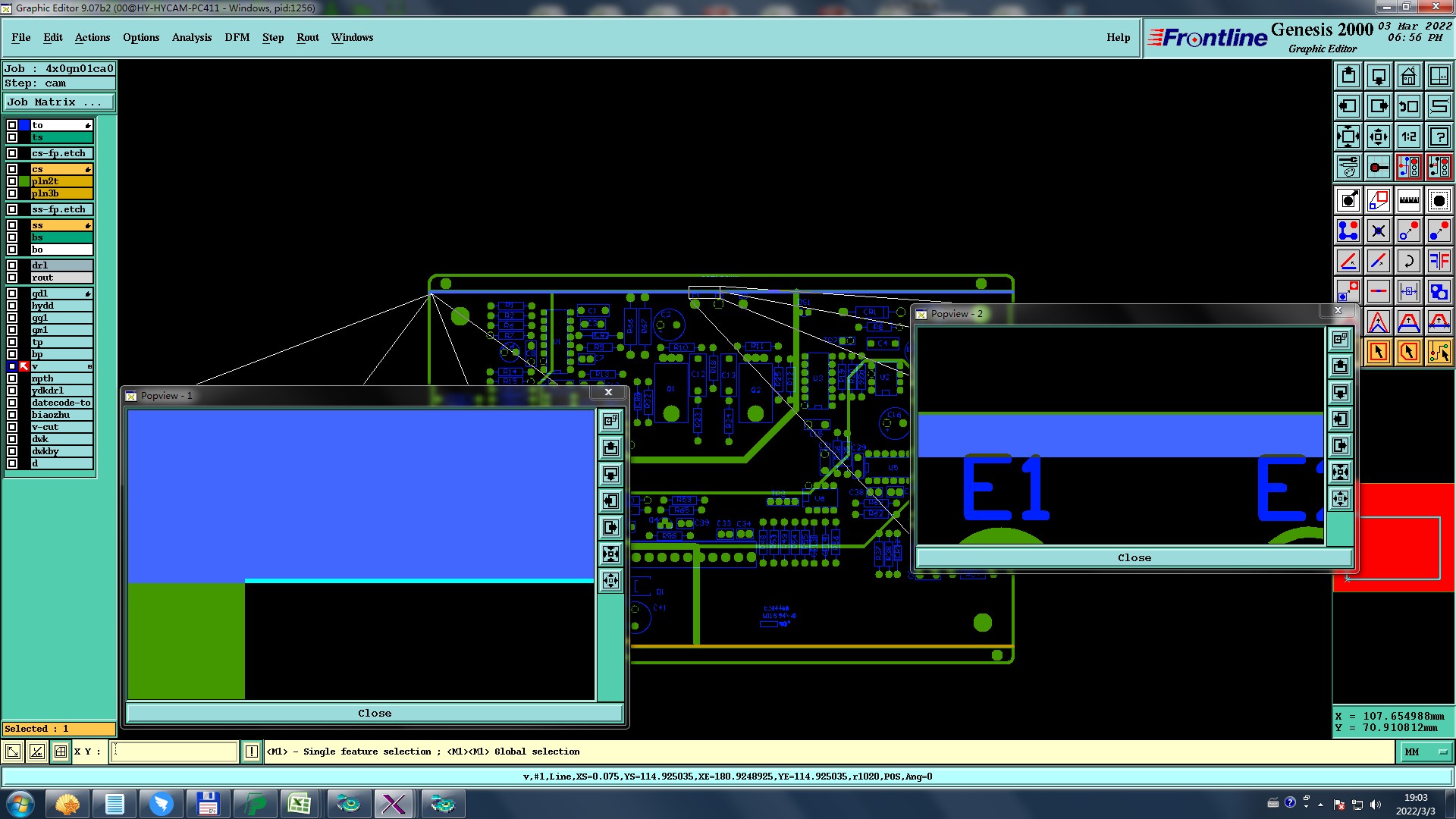Click the Windows Start button
This screenshot has height=819, width=1456.
[x=20, y=804]
